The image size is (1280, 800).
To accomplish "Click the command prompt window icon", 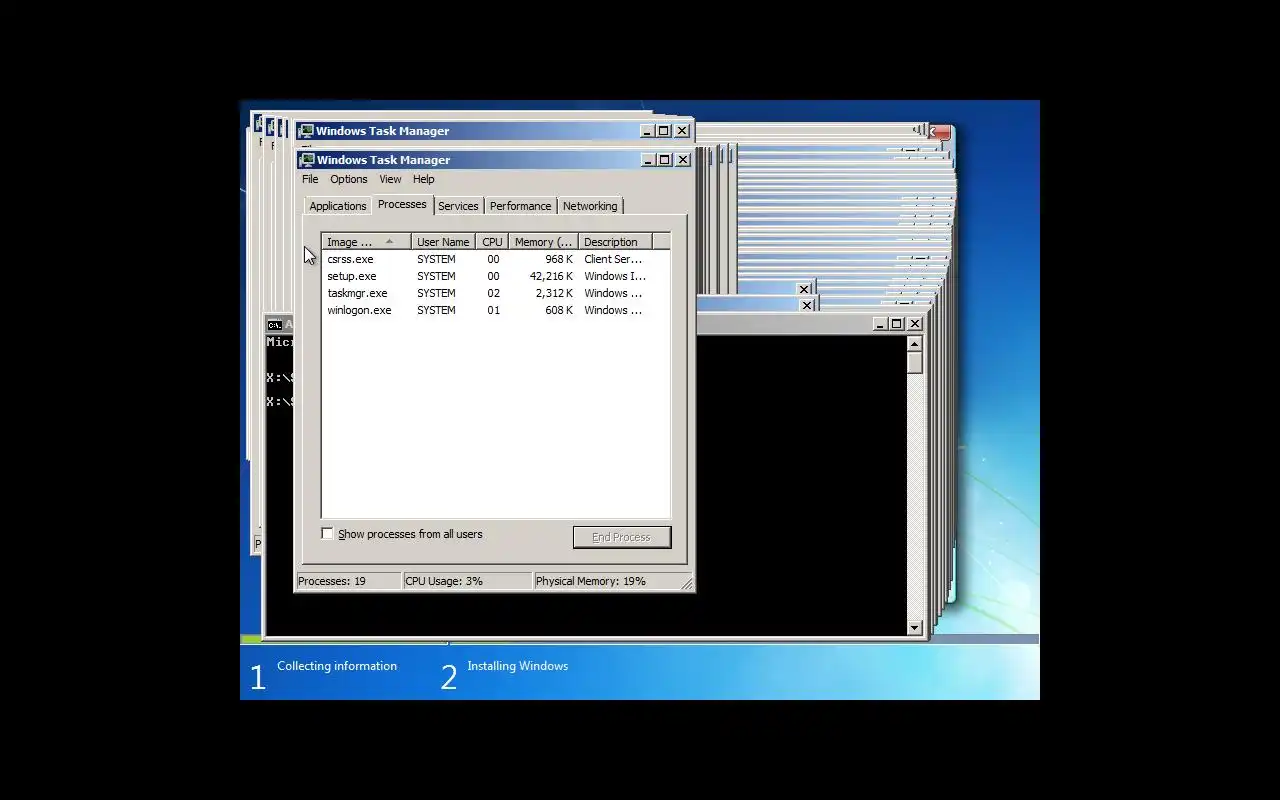I will tap(274, 325).
